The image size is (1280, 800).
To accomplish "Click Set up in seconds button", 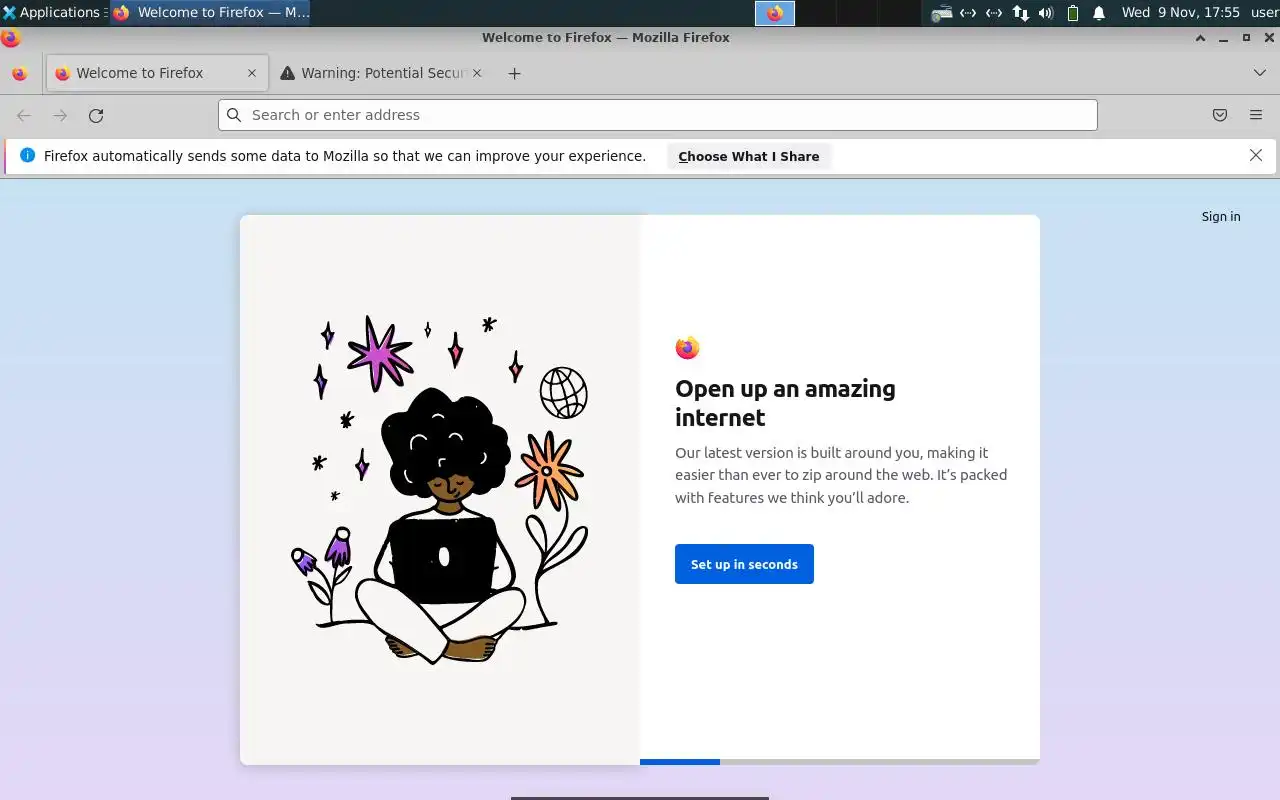I will coord(744,564).
